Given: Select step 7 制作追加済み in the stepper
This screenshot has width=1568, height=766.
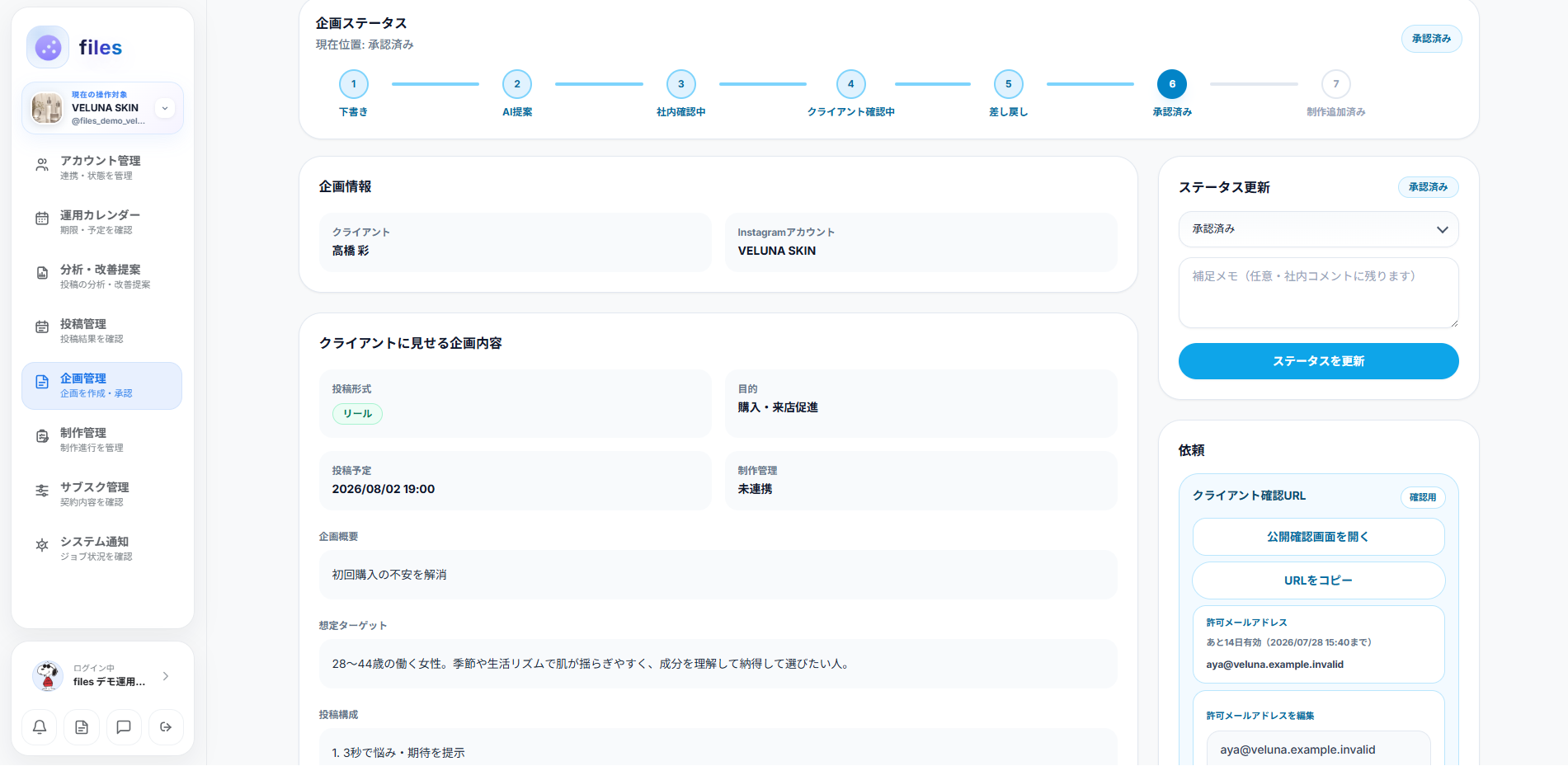Looking at the screenshot, I should coord(1336,84).
